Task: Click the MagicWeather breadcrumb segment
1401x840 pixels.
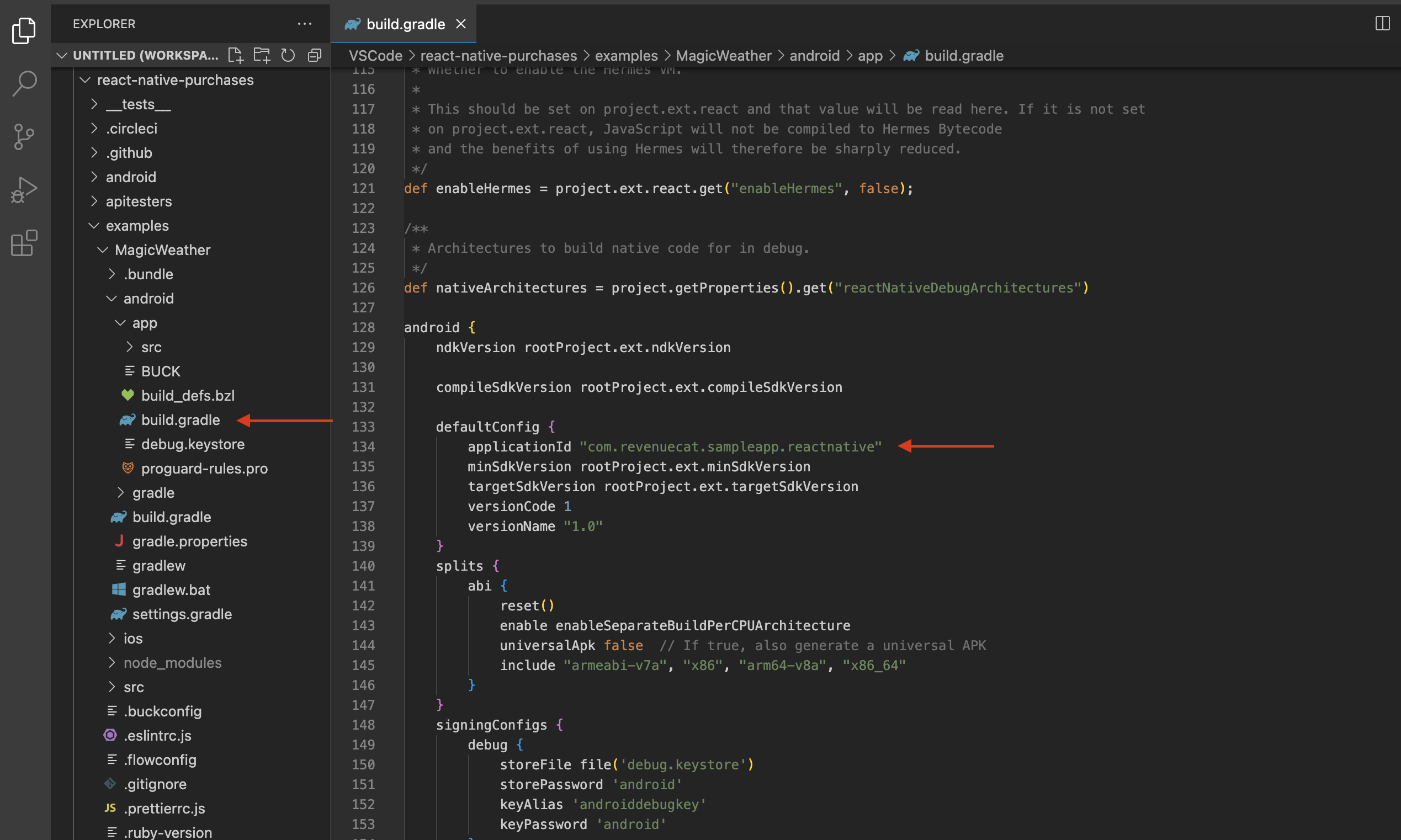Action: point(723,56)
